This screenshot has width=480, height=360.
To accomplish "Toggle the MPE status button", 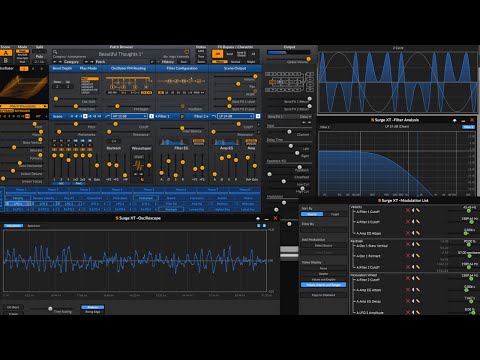I will click(201, 51).
